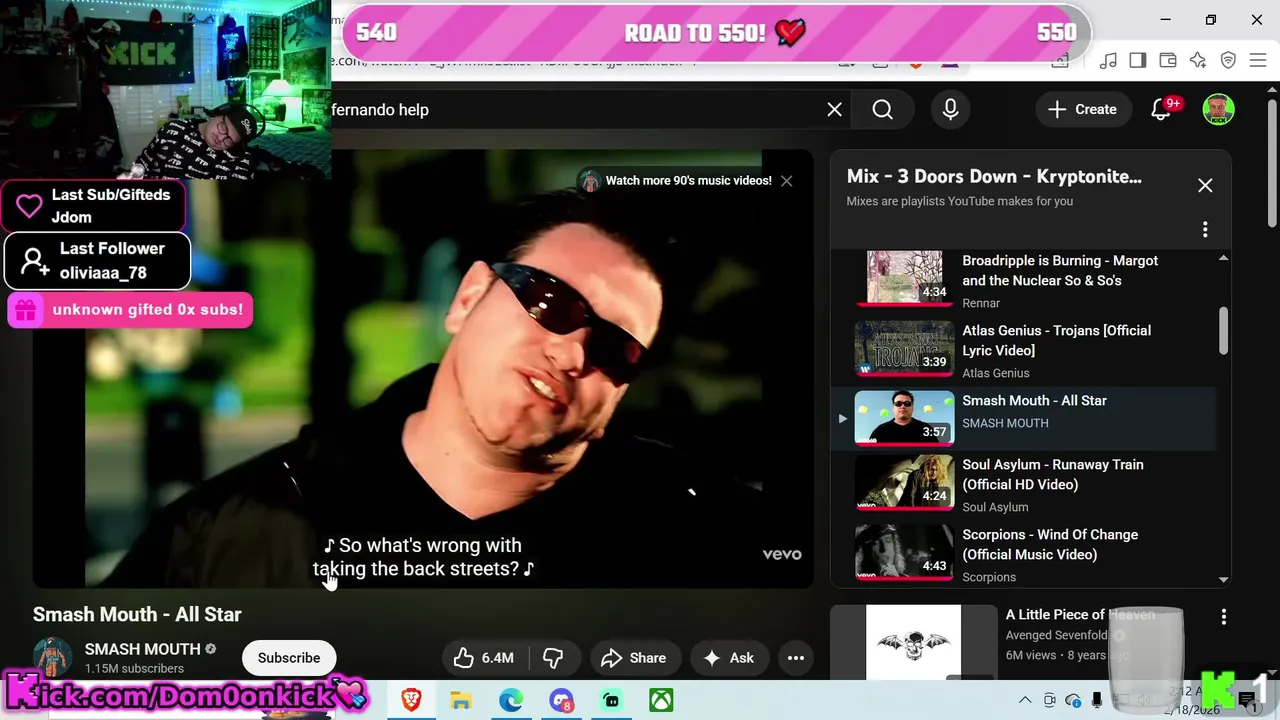1280x720 pixels.
Task: Open 'A Little Piece of Heaven' recommended video
Action: click(x=1080, y=614)
